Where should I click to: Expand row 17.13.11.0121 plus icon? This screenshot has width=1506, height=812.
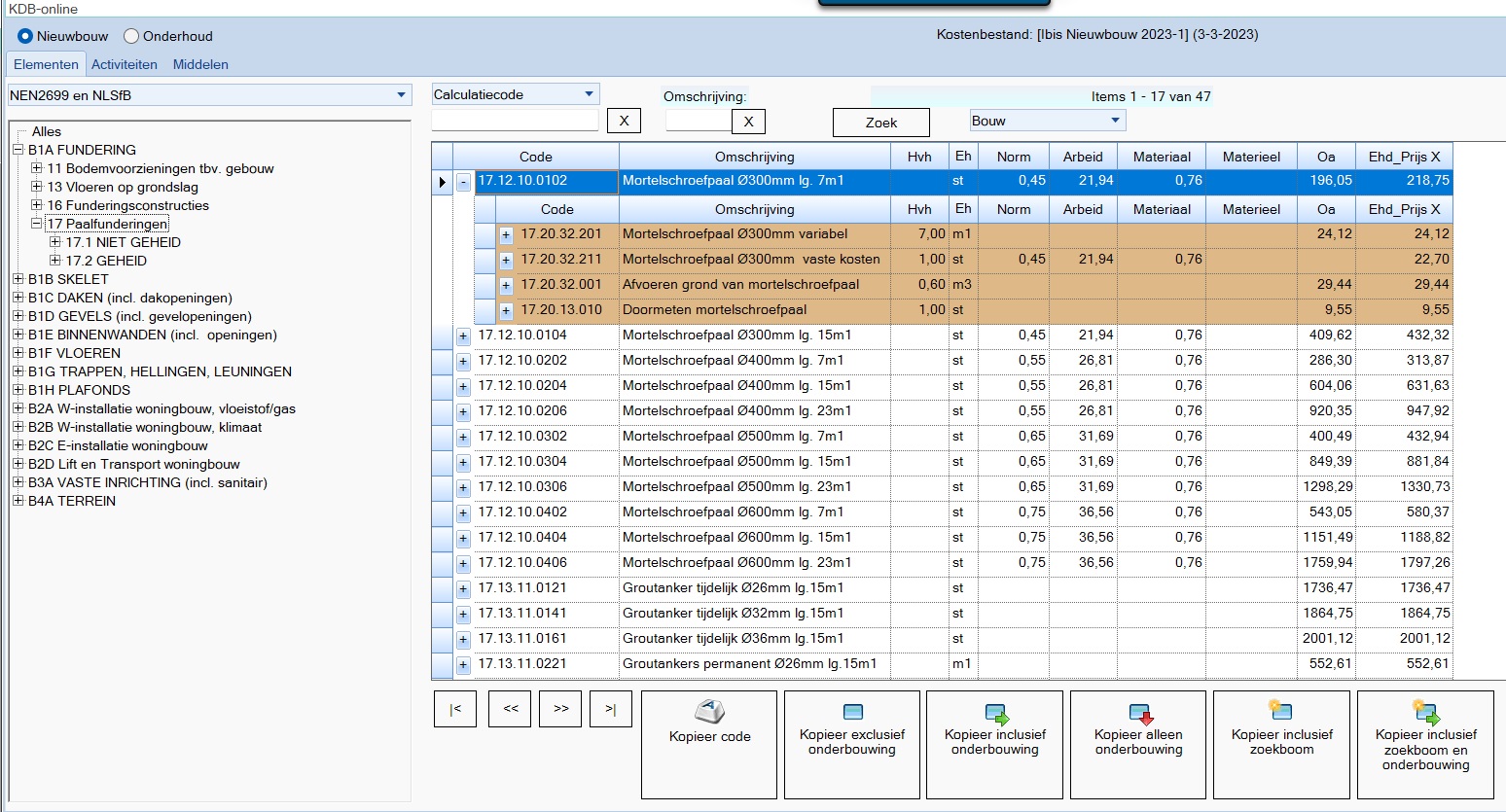pos(463,589)
